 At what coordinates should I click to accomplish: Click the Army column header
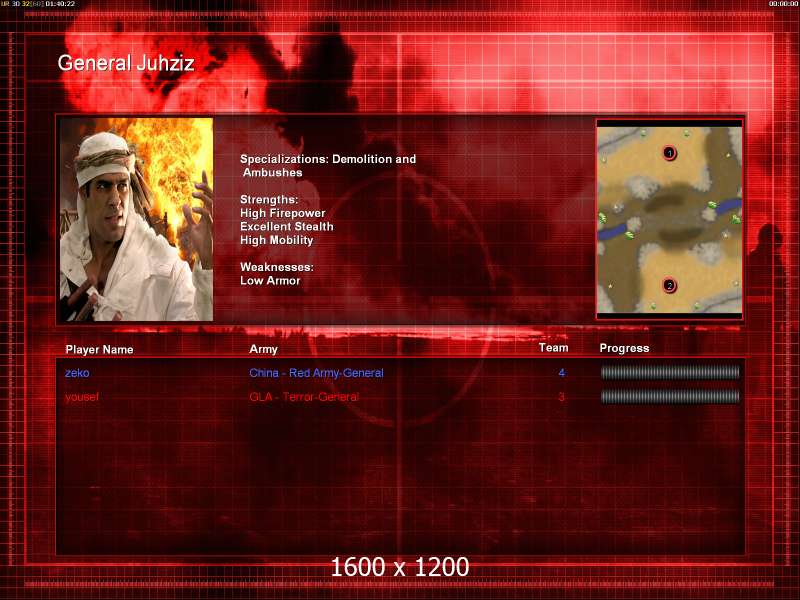coord(263,349)
